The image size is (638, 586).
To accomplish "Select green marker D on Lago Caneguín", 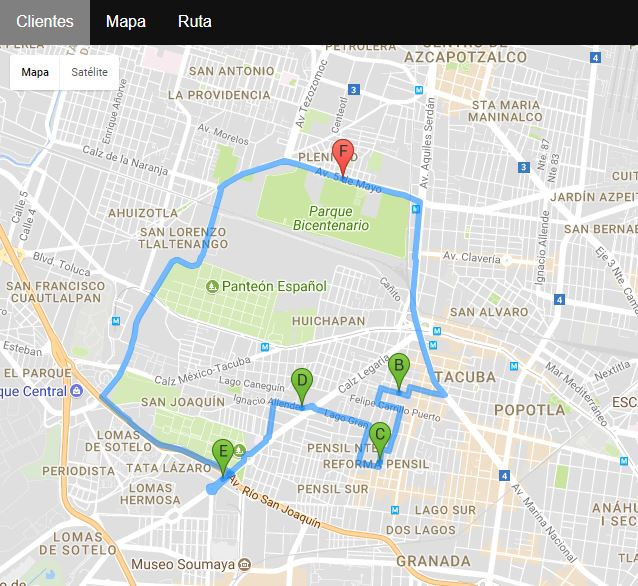I will pos(301,383).
